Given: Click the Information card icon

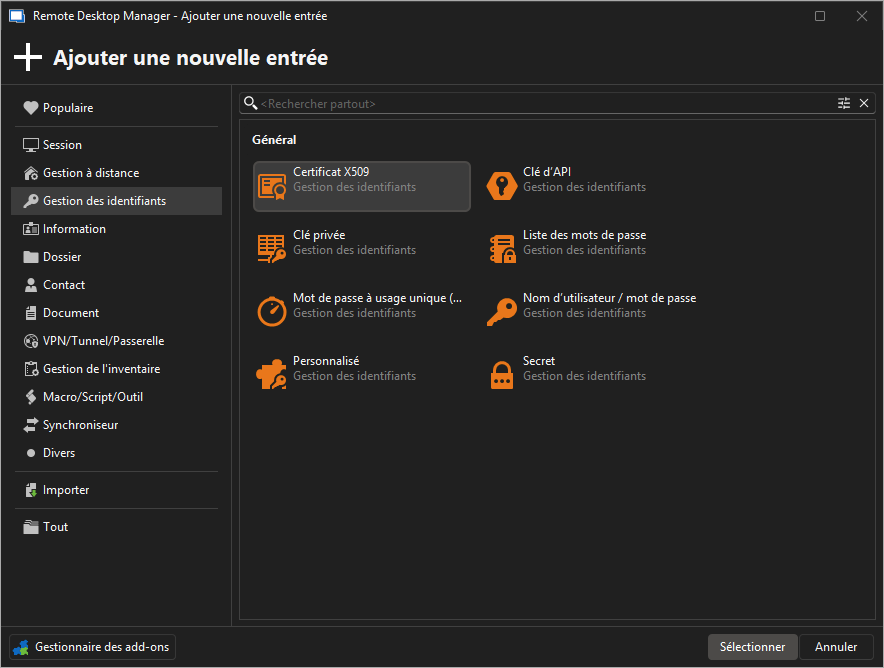Looking at the screenshot, I should pos(30,229).
